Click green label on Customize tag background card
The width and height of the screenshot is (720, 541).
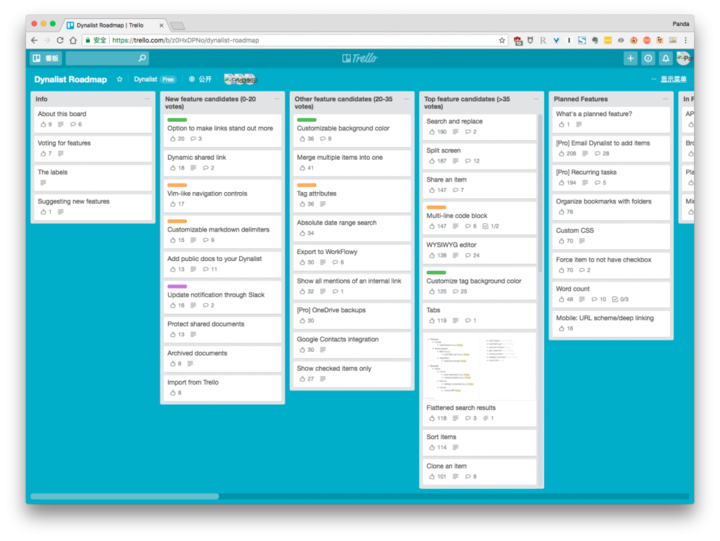point(436,272)
